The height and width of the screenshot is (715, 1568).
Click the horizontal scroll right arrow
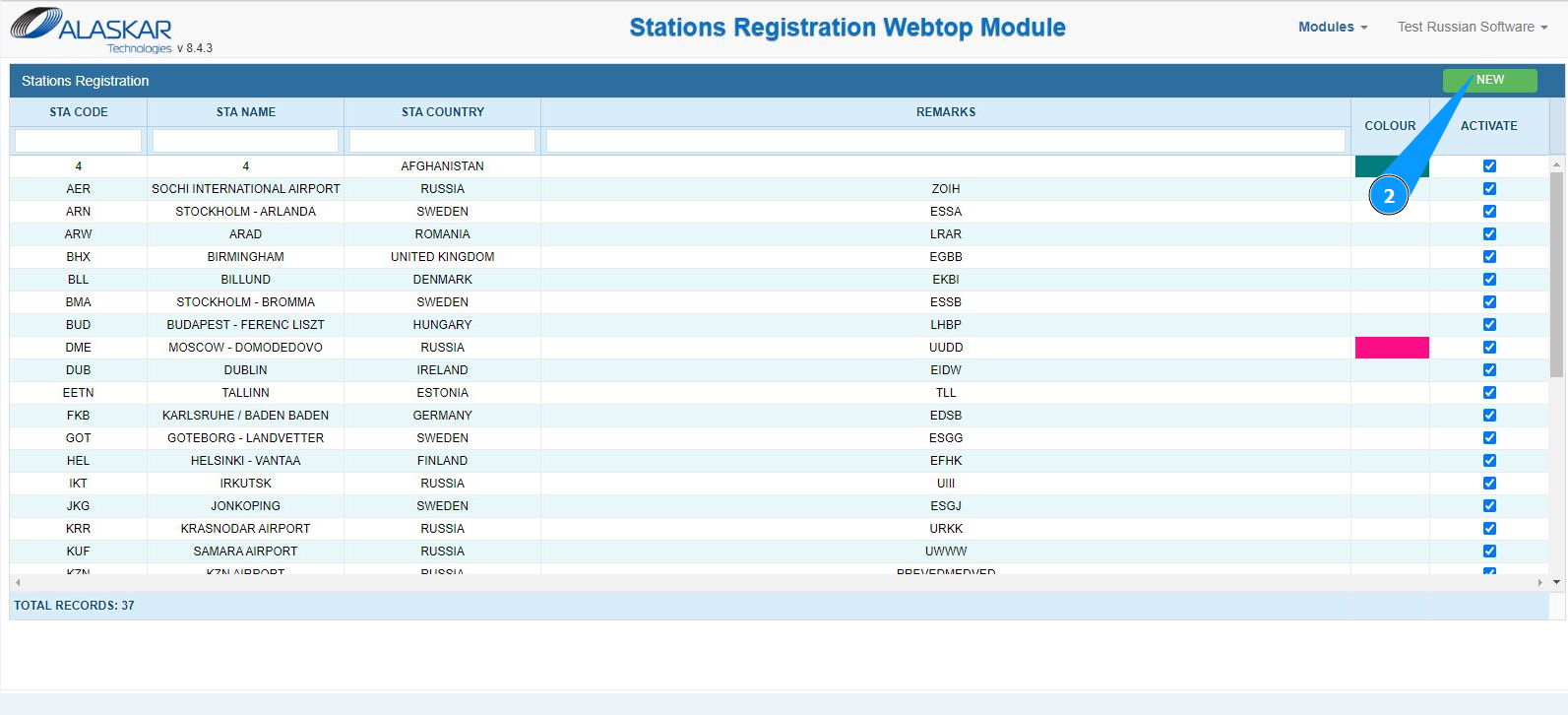point(1540,582)
